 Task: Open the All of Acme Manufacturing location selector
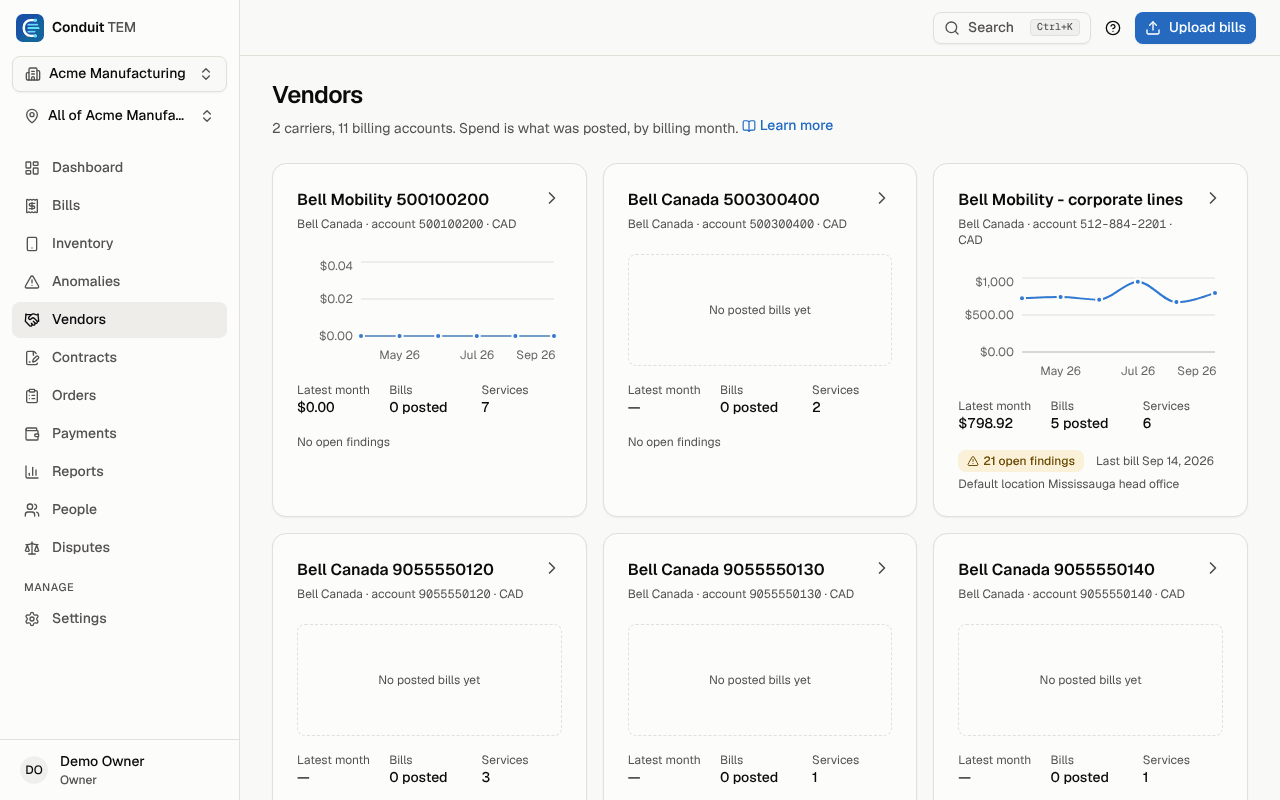pos(119,116)
